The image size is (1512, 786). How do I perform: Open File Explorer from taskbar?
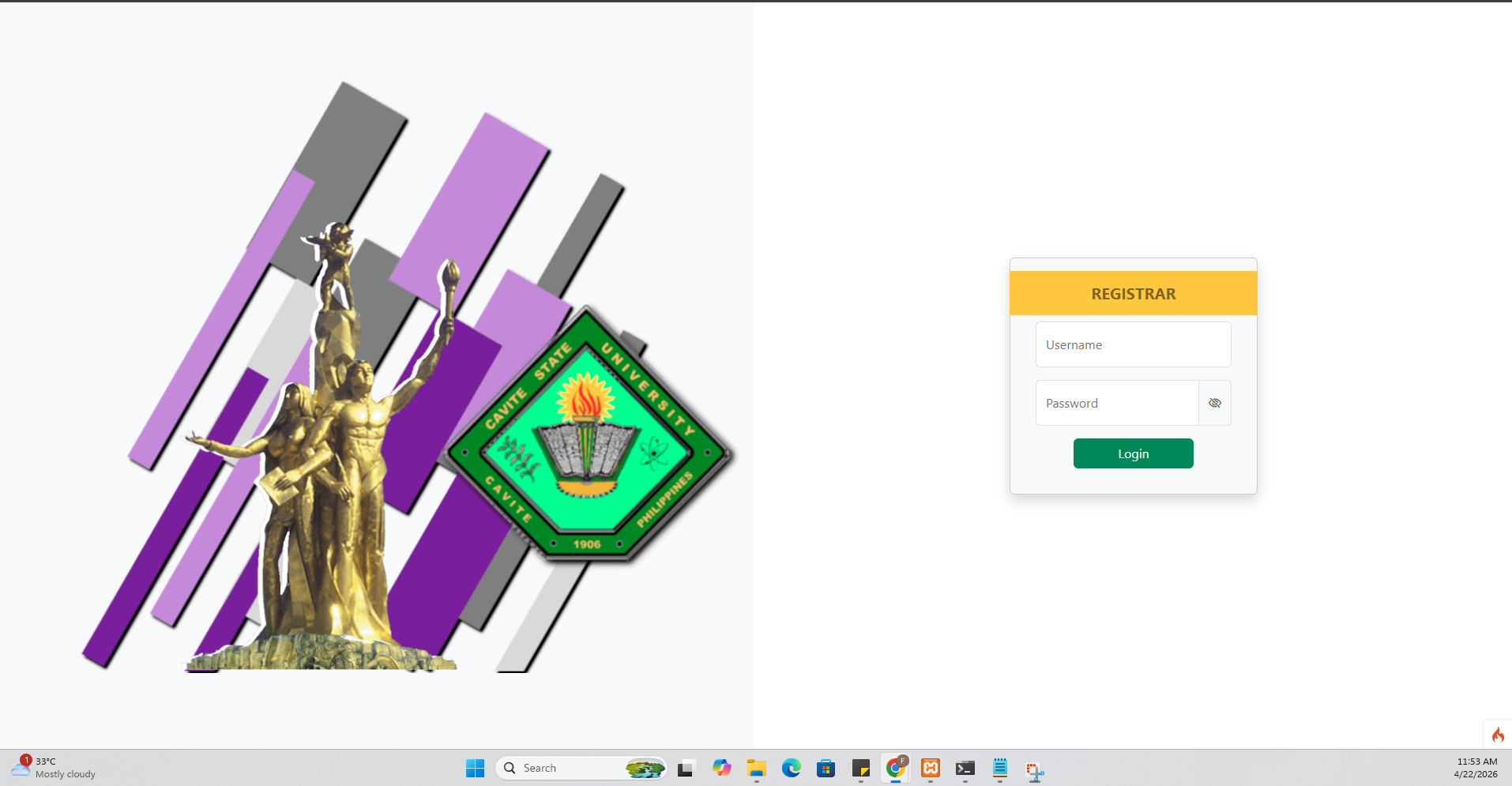tap(756, 768)
